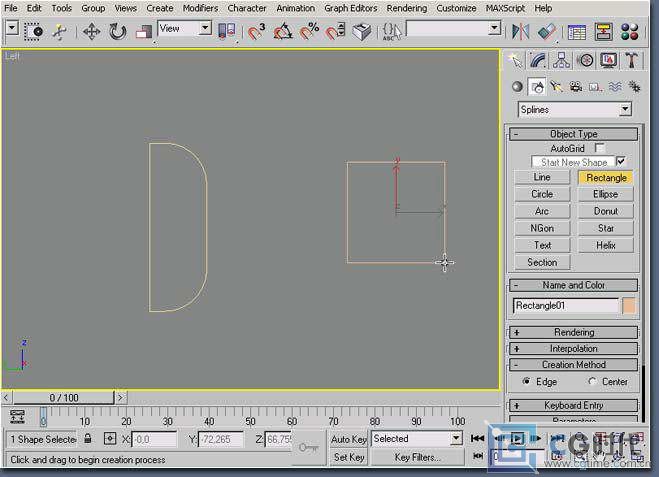The image size is (659, 477).
Task: Toggle the 3D Snaps magnet icon
Action: [256, 32]
